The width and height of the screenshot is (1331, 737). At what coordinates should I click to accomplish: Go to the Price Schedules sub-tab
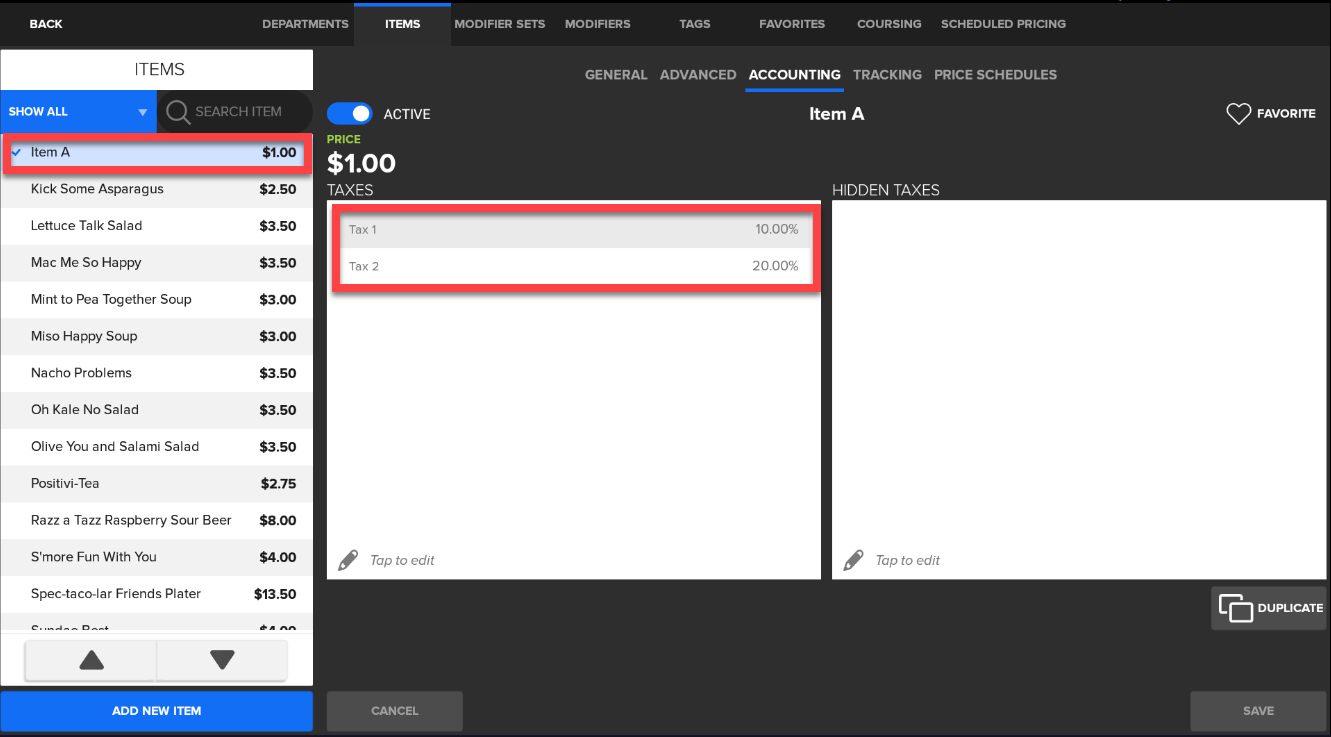[x=995, y=75]
